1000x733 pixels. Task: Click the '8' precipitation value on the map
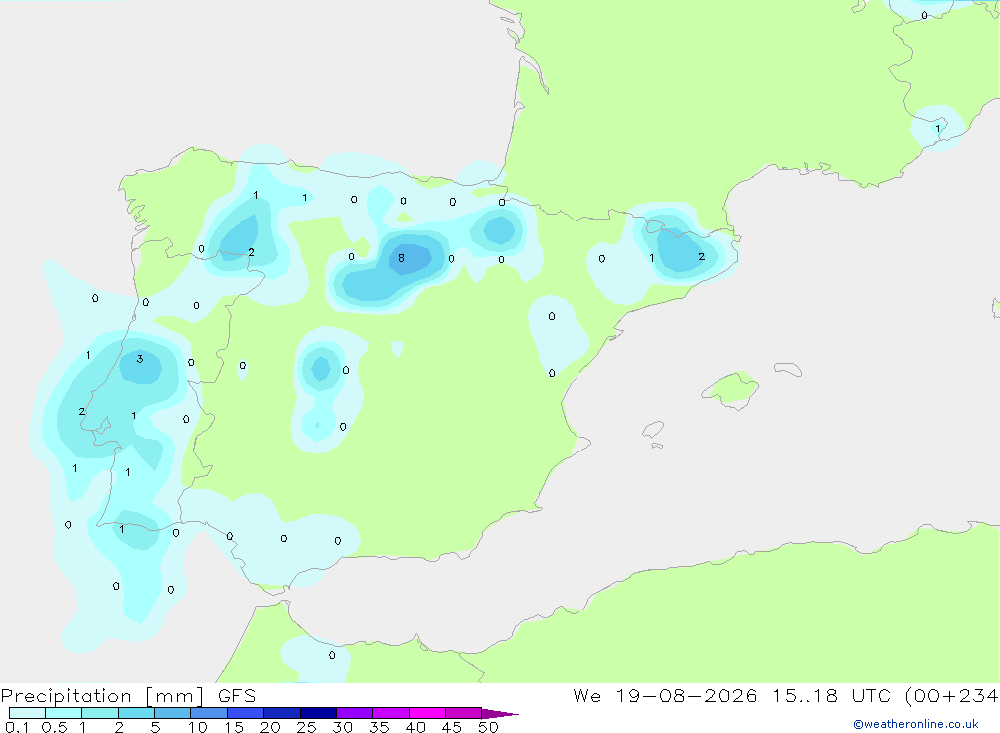(x=401, y=258)
